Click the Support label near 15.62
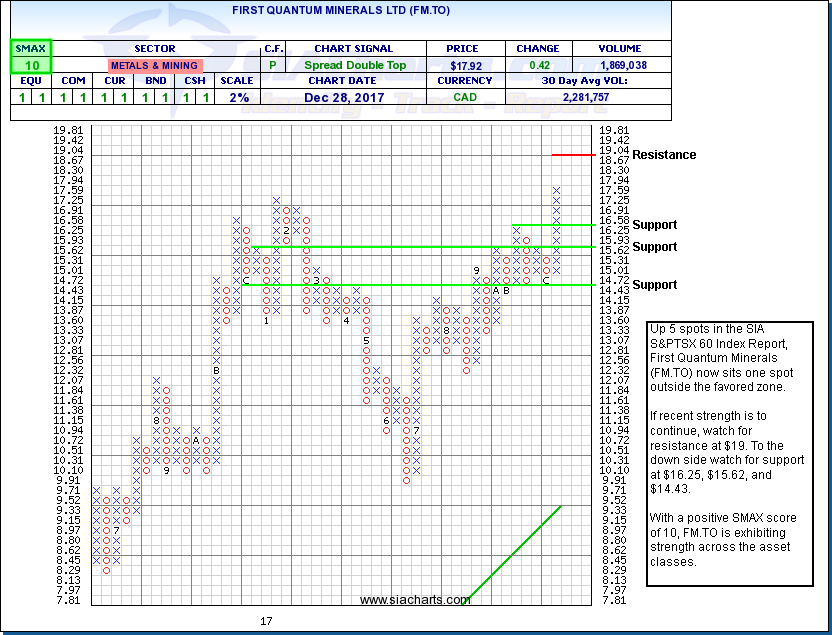The width and height of the screenshot is (832, 635). tap(654, 247)
